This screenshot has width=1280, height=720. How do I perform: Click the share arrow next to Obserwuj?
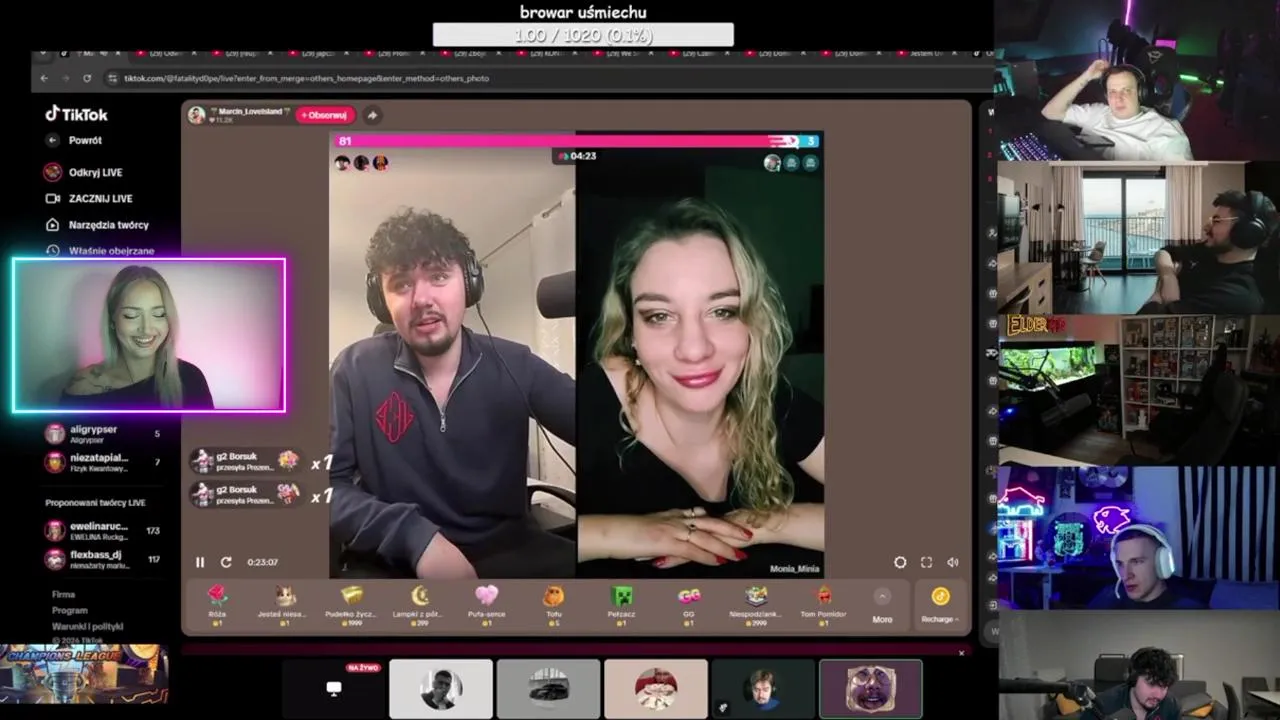point(372,115)
